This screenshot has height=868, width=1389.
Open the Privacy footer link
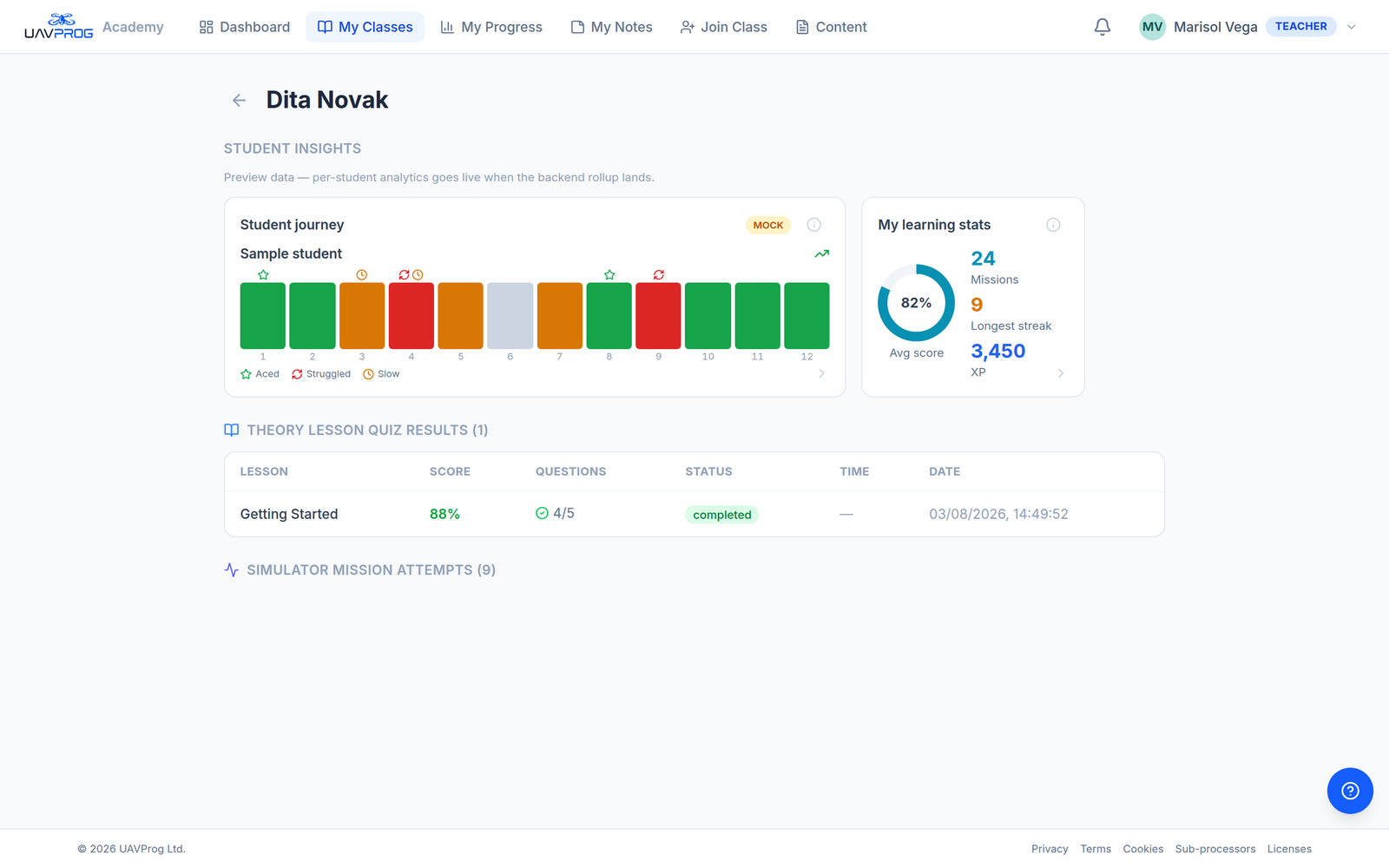[1050, 849]
